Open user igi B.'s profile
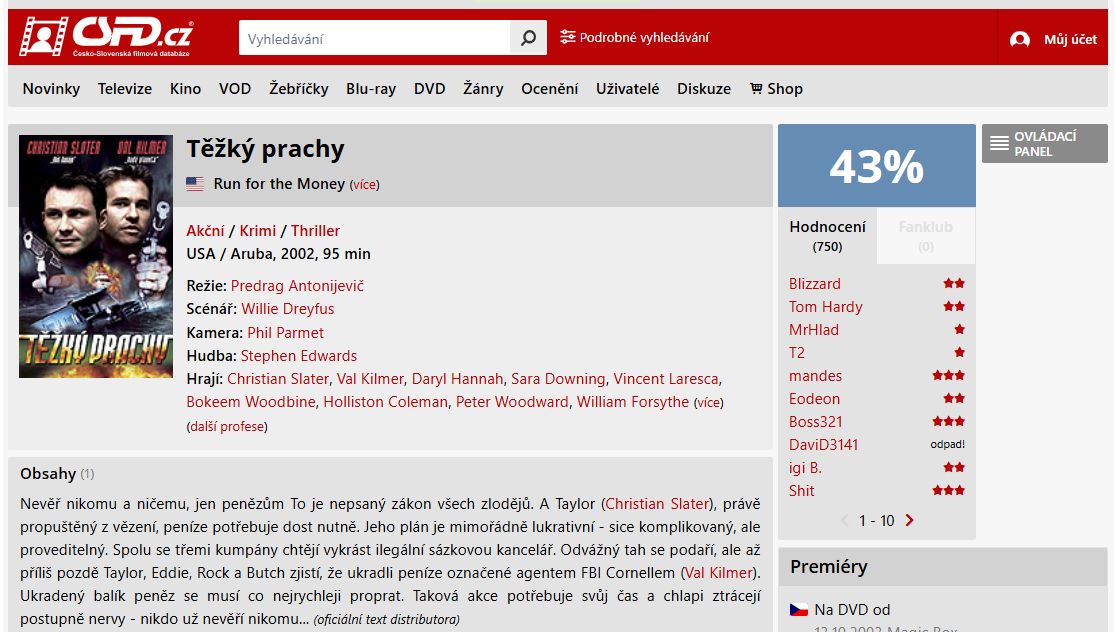This screenshot has width=1116, height=632. click(805, 468)
